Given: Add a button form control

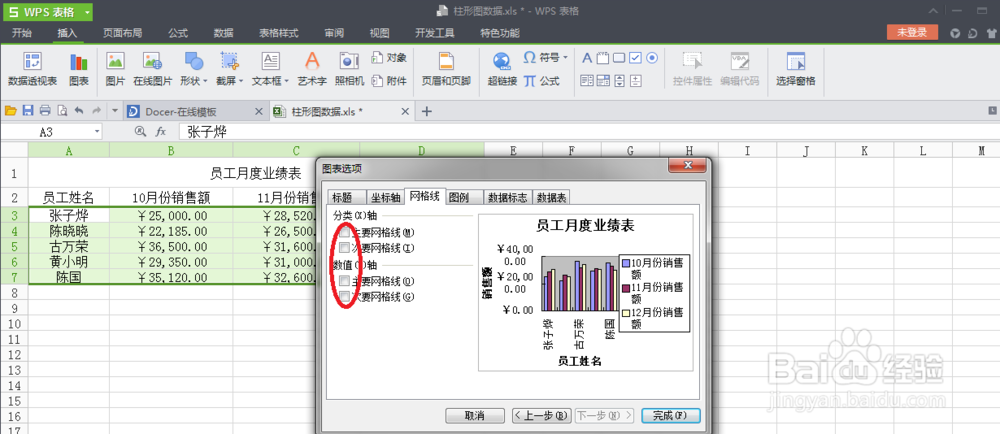Looking at the screenshot, I should (619, 59).
